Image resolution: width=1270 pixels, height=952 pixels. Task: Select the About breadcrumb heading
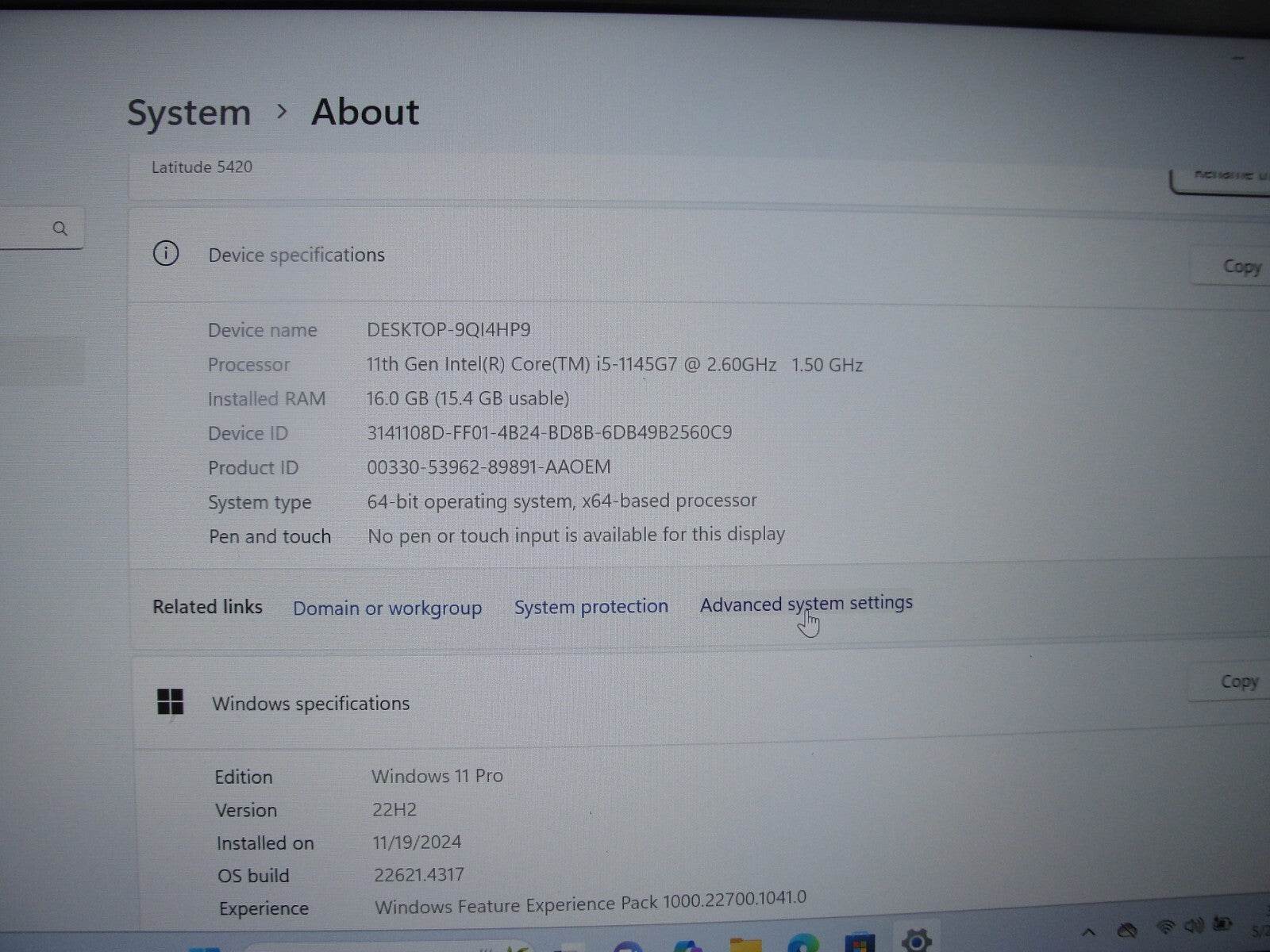pyautogui.click(x=365, y=112)
